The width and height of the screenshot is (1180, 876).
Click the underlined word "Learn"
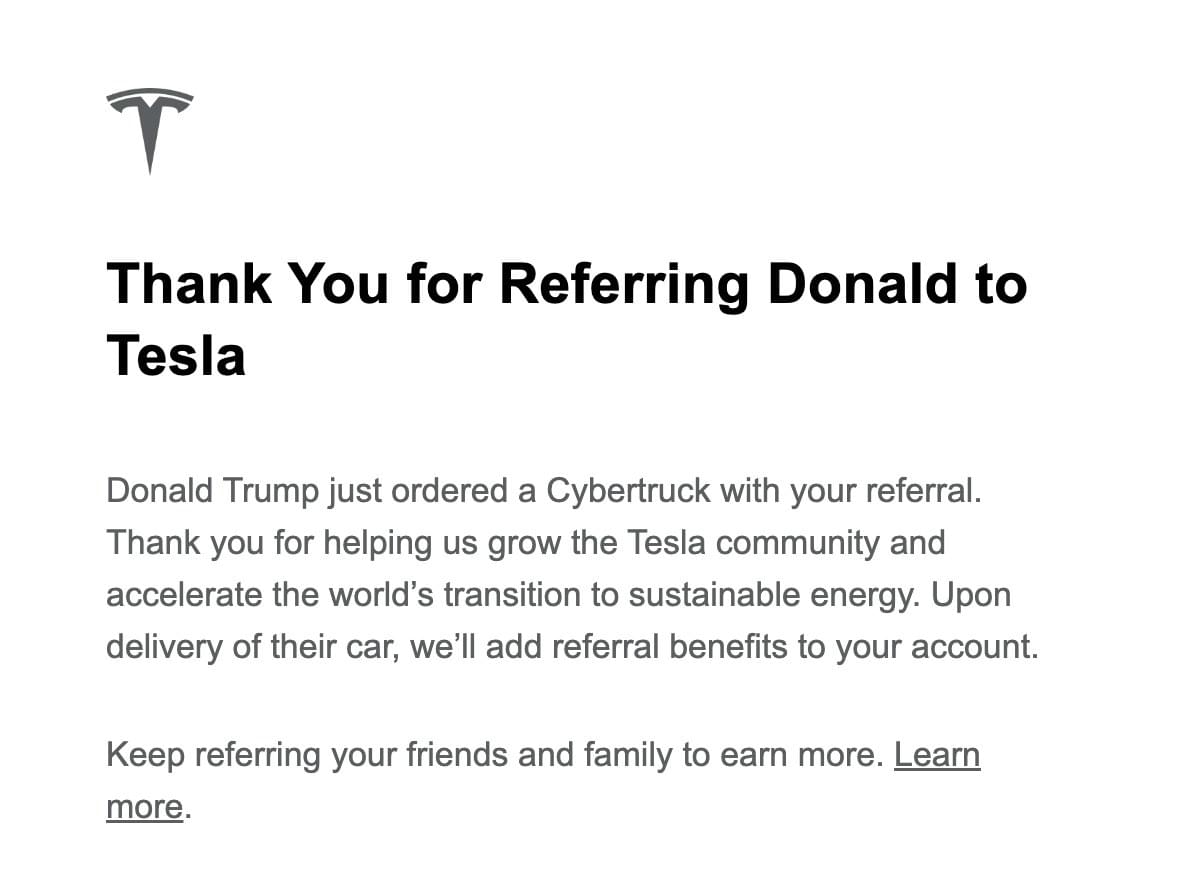point(937,755)
